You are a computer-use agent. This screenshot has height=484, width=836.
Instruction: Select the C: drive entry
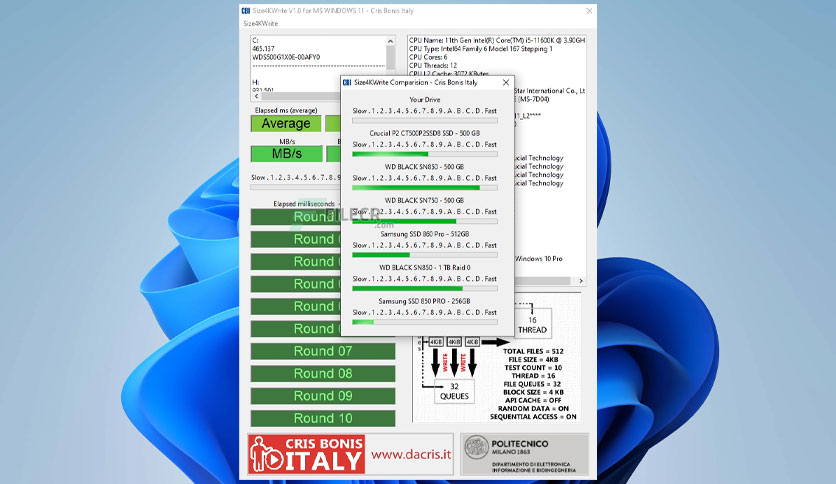click(255, 41)
